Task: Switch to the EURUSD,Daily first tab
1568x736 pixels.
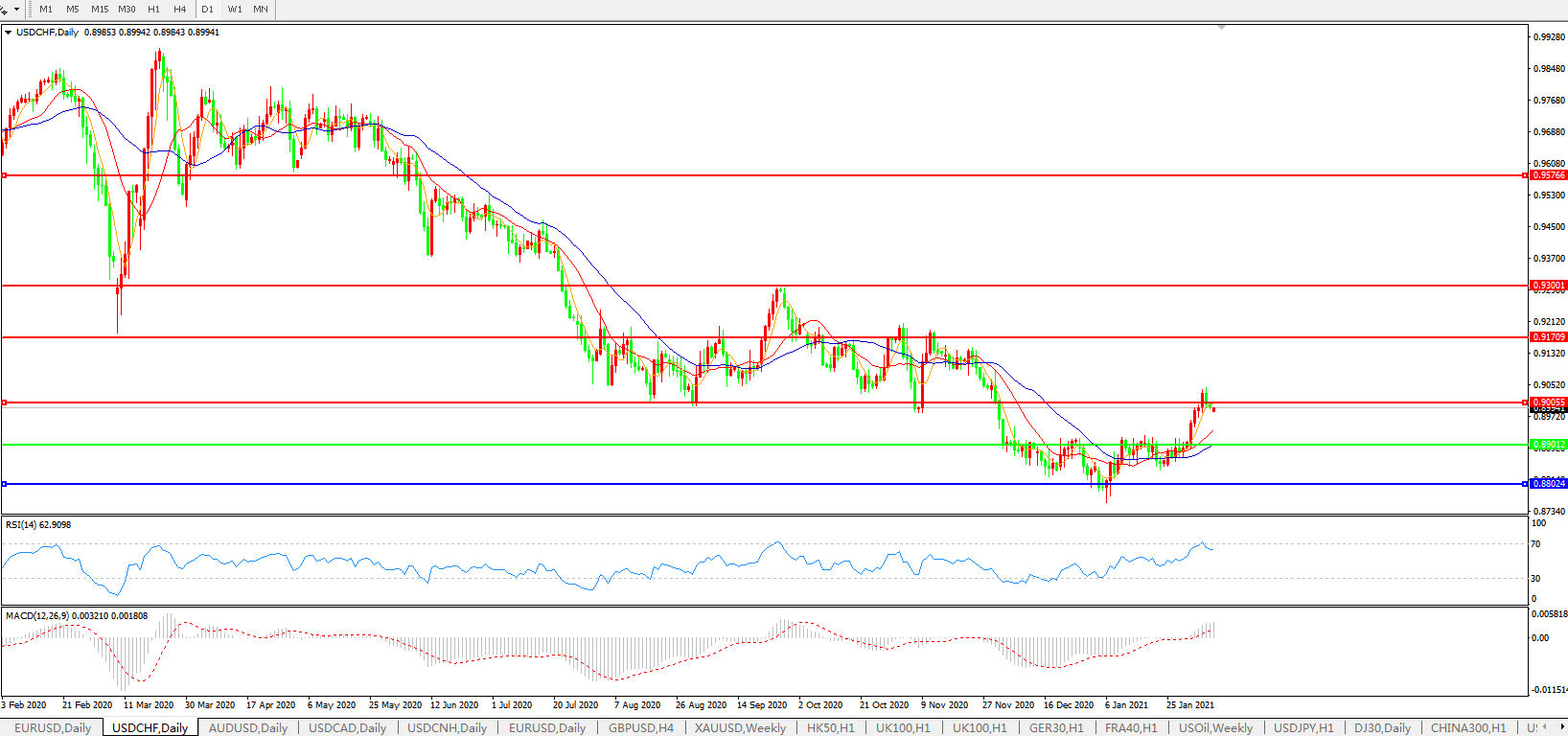Action: click(x=53, y=728)
